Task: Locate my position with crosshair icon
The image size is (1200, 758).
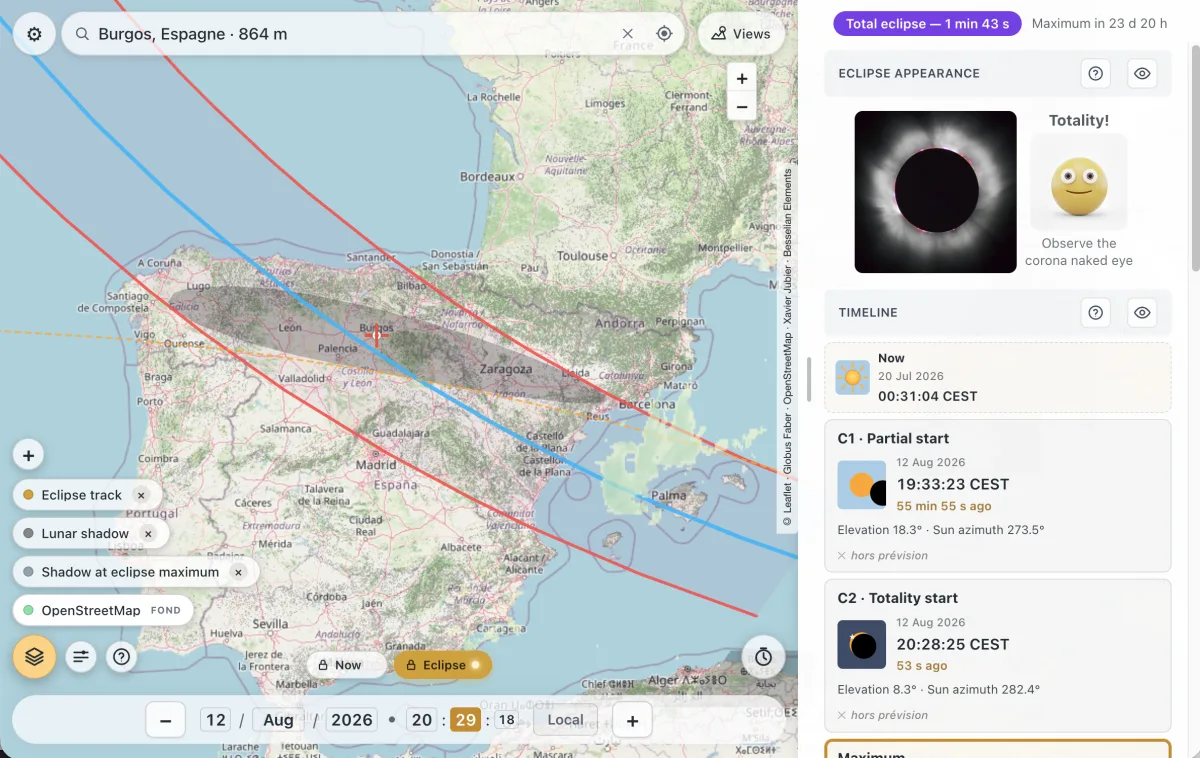Action: pos(664,34)
